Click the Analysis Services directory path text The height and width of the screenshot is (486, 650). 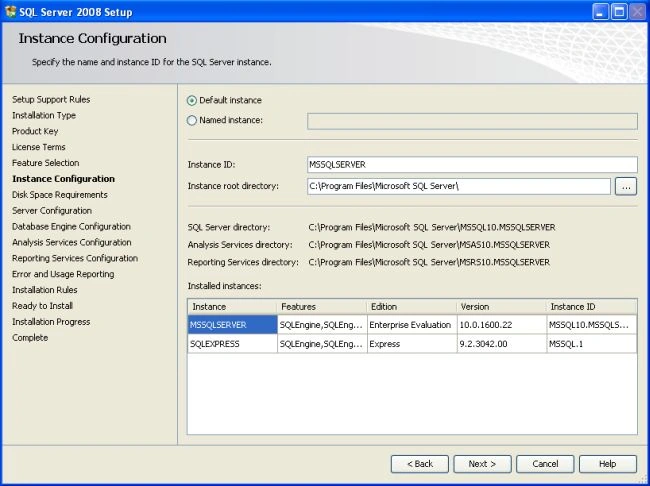tap(429, 245)
